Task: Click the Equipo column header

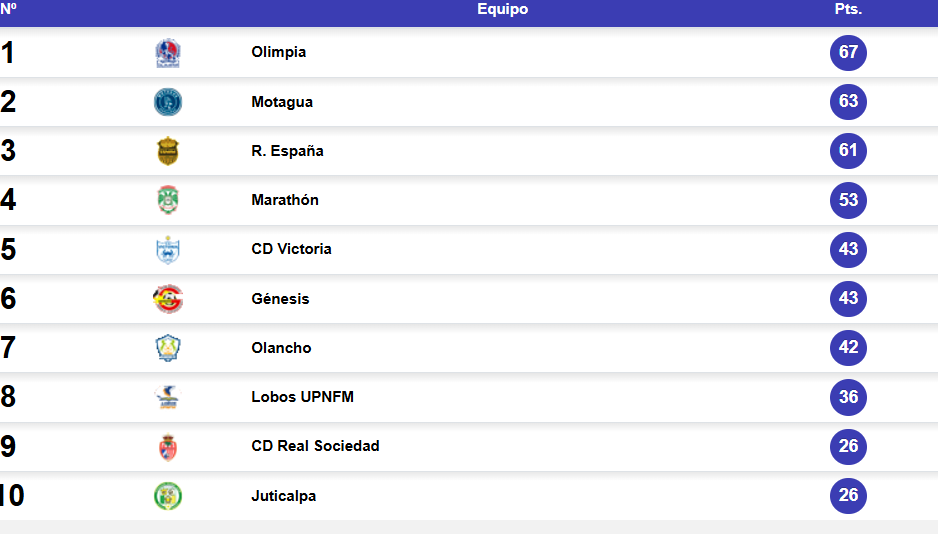Action: tap(502, 9)
